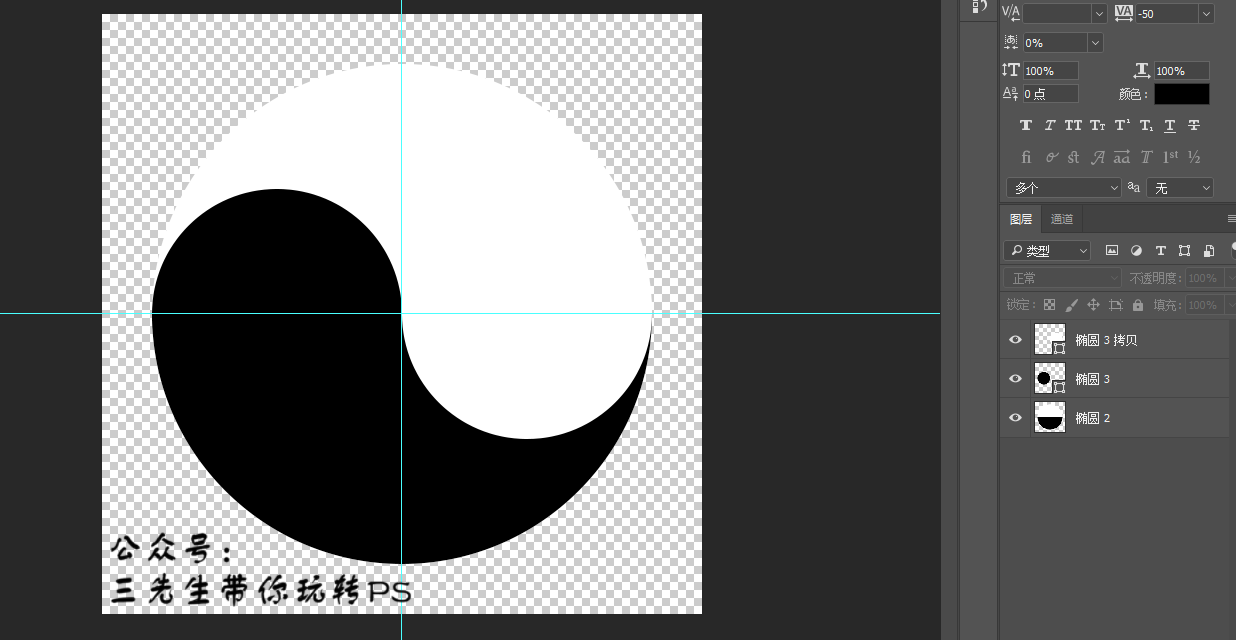Toggle faux italic text style
This screenshot has height=640, width=1236.
tap(1050, 126)
